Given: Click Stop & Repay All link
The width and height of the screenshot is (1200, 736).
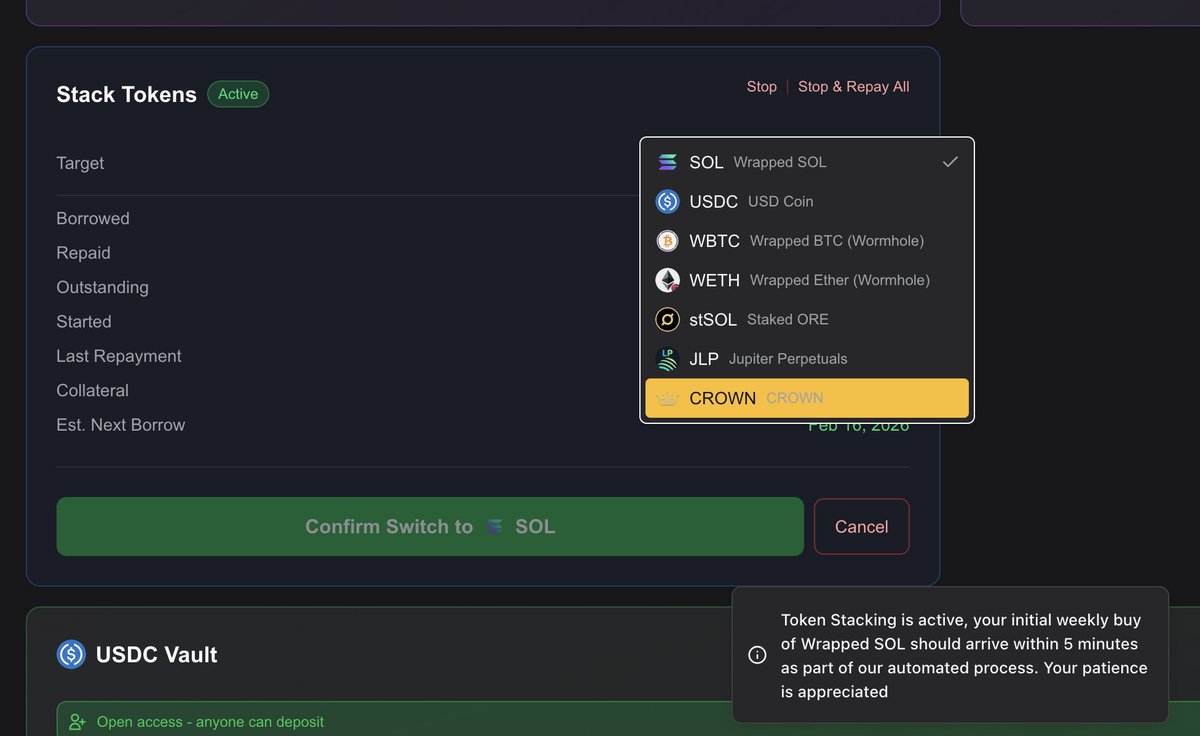Looking at the screenshot, I should (x=854, y=87).
